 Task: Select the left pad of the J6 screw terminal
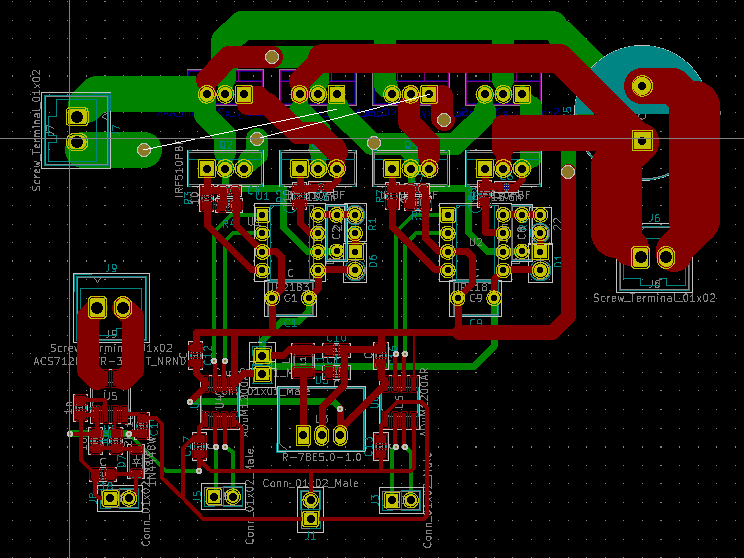pos(640,257)
